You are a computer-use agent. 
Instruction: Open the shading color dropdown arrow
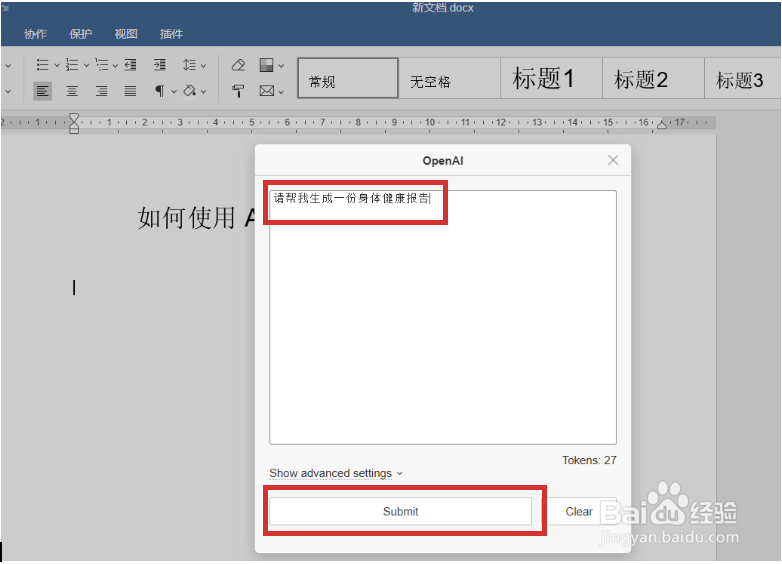click(203, 92)
